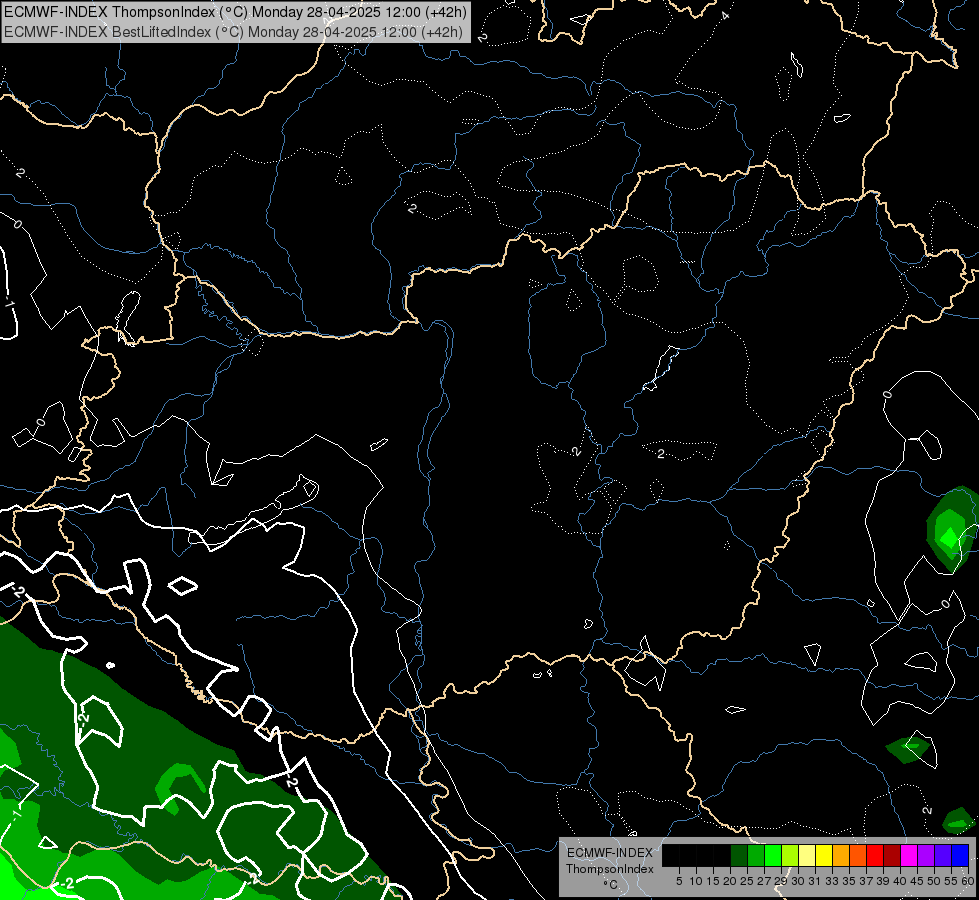Select the violet 50–55 legend swatch
979x900 pixels.
943,855
